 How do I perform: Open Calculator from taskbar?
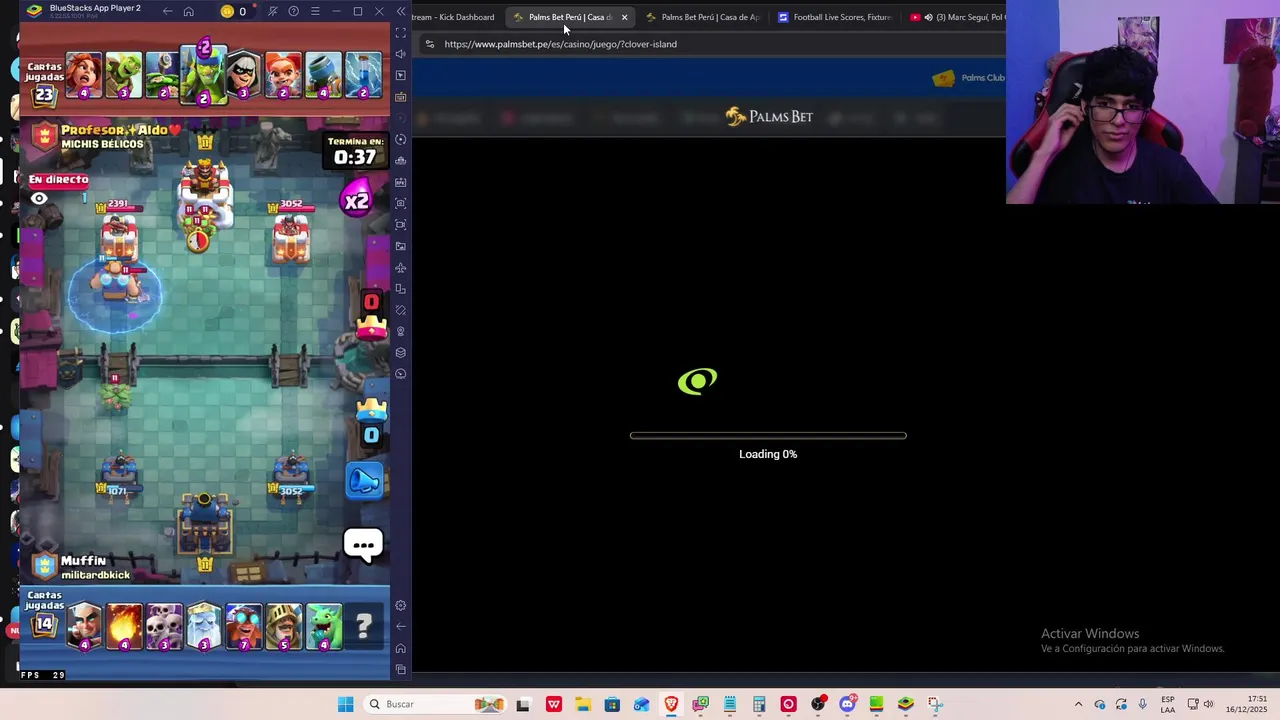759,704
